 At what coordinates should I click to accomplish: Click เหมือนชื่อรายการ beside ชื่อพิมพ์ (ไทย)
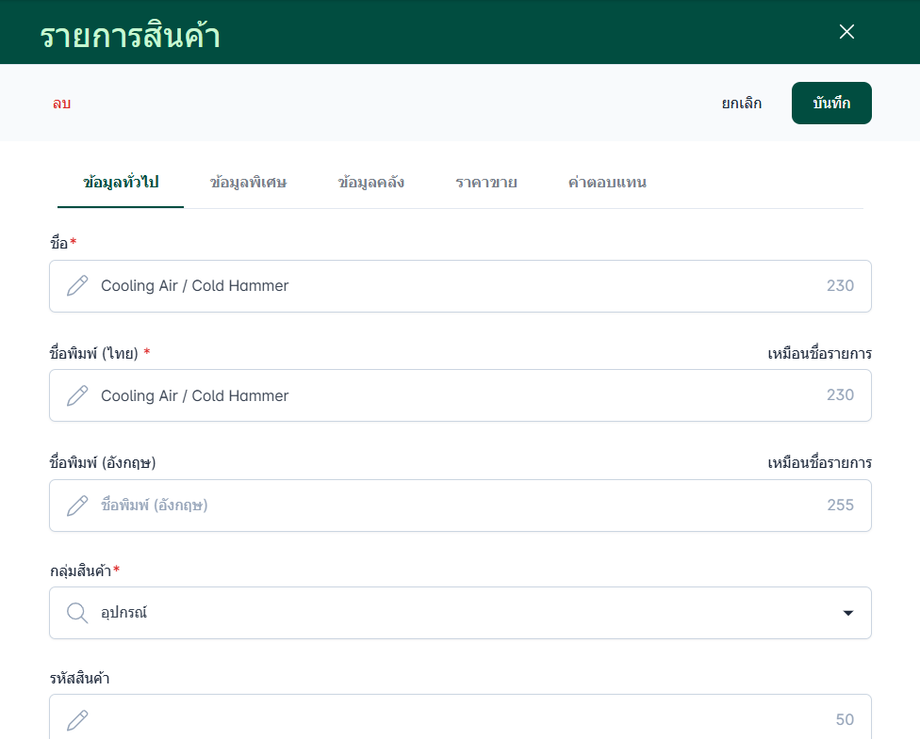point(820,354)
